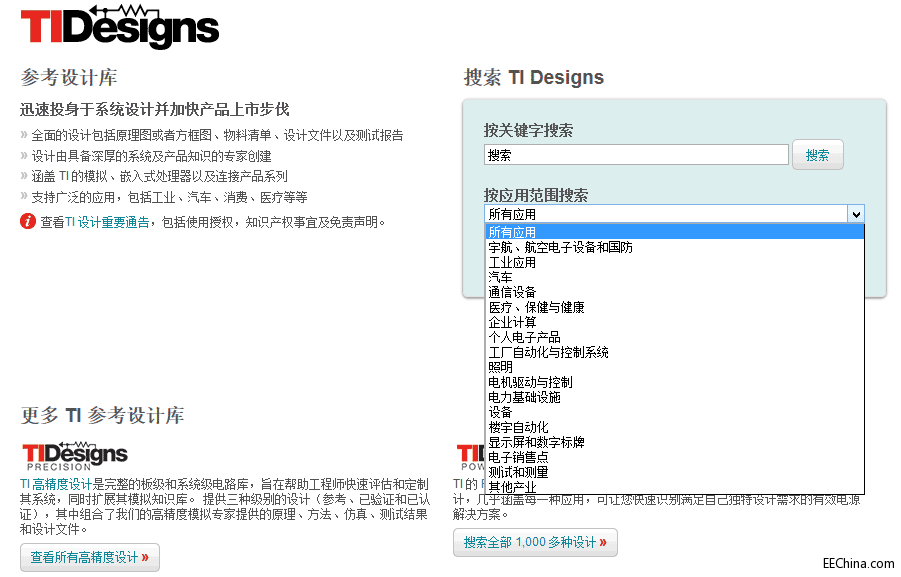The width and height of the screenshot is (901, 577).
Task: Select 电子销售点 from the list
Action: click(x=675, y=457)
